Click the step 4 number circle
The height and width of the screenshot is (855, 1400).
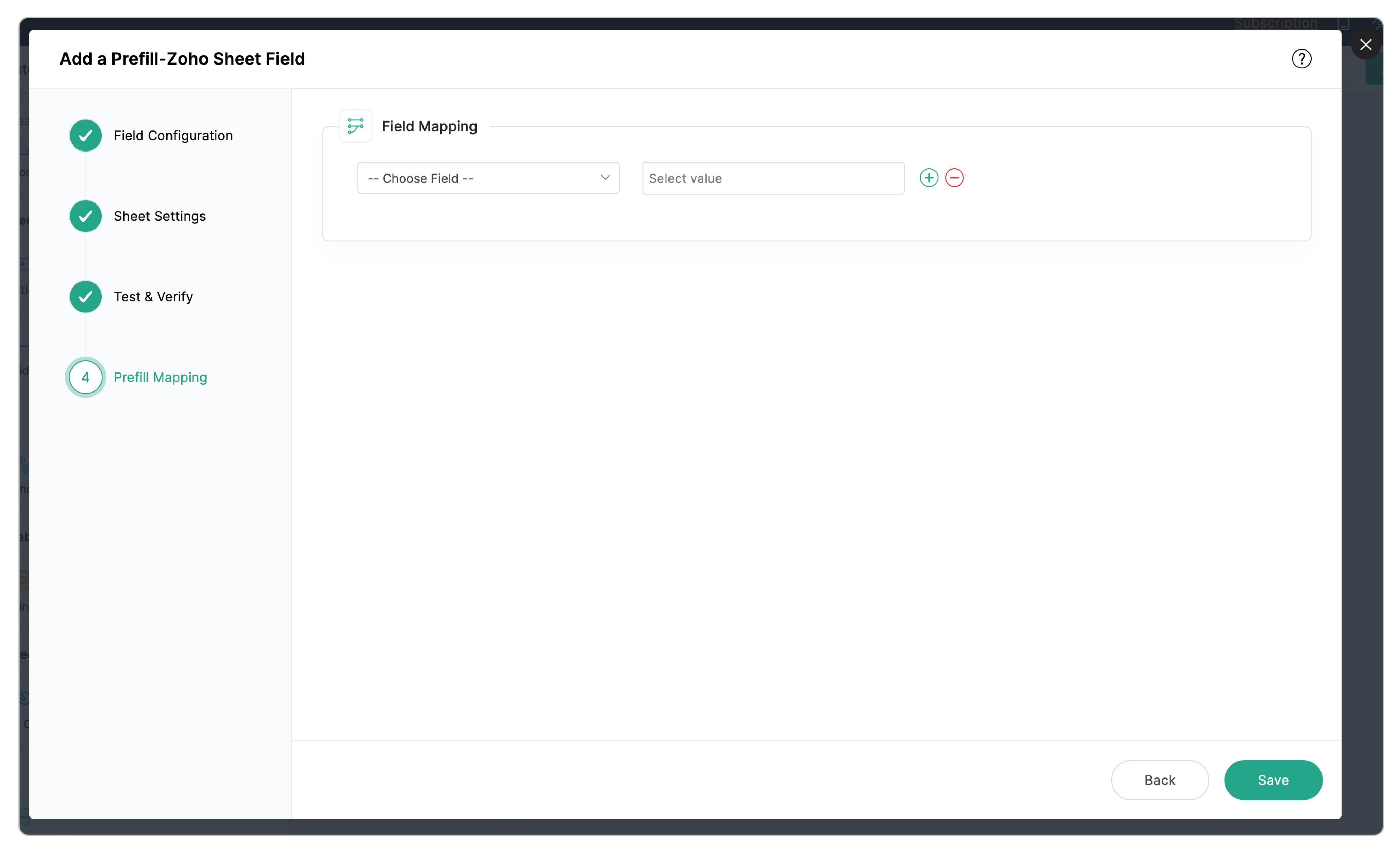coord(86,377)
